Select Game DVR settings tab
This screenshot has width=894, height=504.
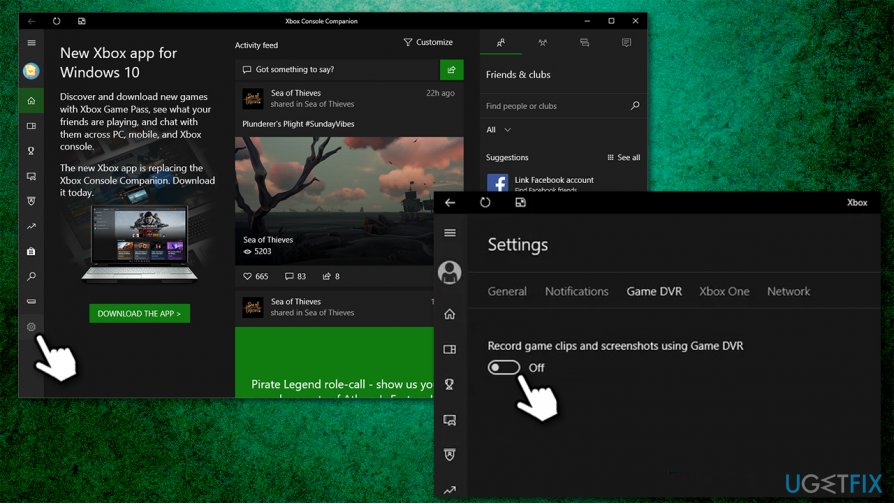tap(654, 291)
